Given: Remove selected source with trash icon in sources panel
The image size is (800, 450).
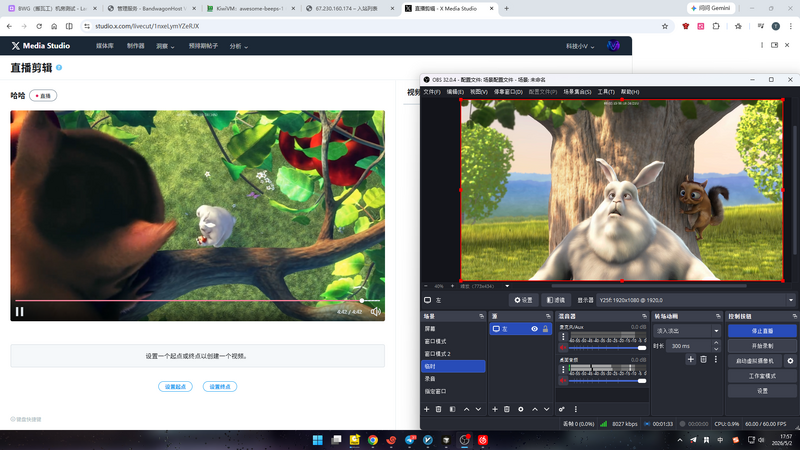Looking at the screenshot, I should click(507, 409).
